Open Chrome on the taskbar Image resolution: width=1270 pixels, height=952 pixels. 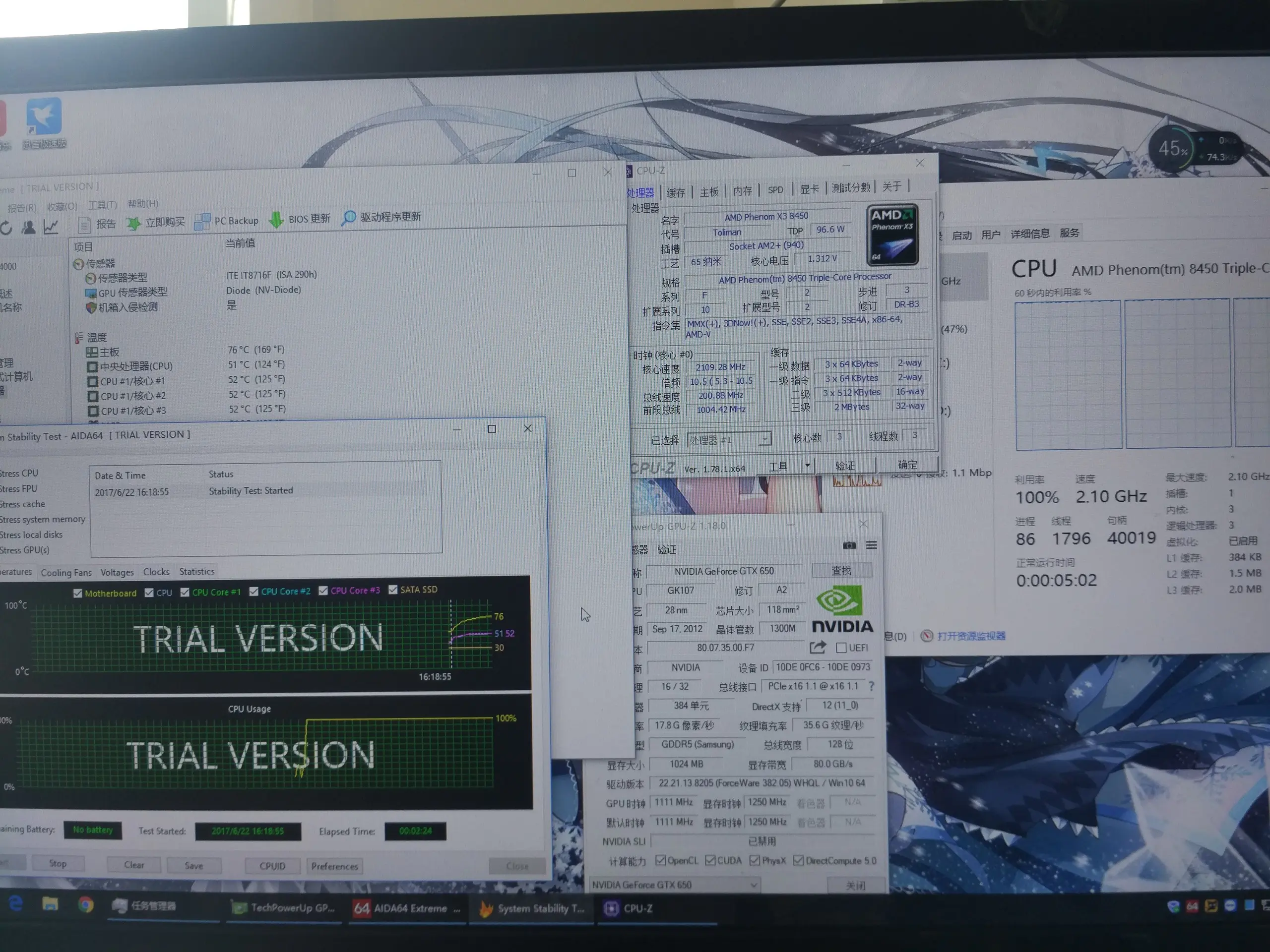[85, 905]
